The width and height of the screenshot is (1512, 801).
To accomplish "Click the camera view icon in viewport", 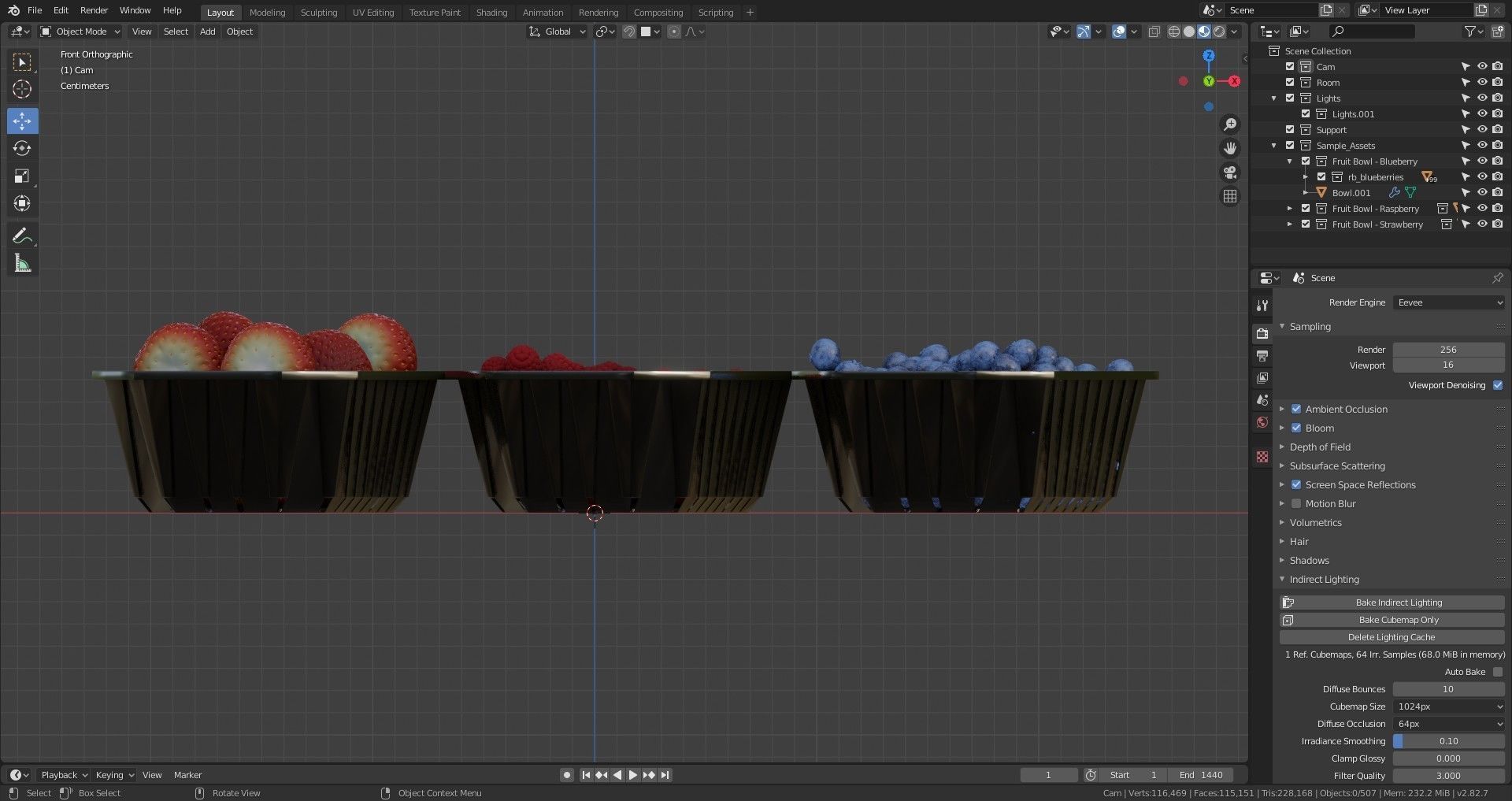I will click(x=1229, y=172).
